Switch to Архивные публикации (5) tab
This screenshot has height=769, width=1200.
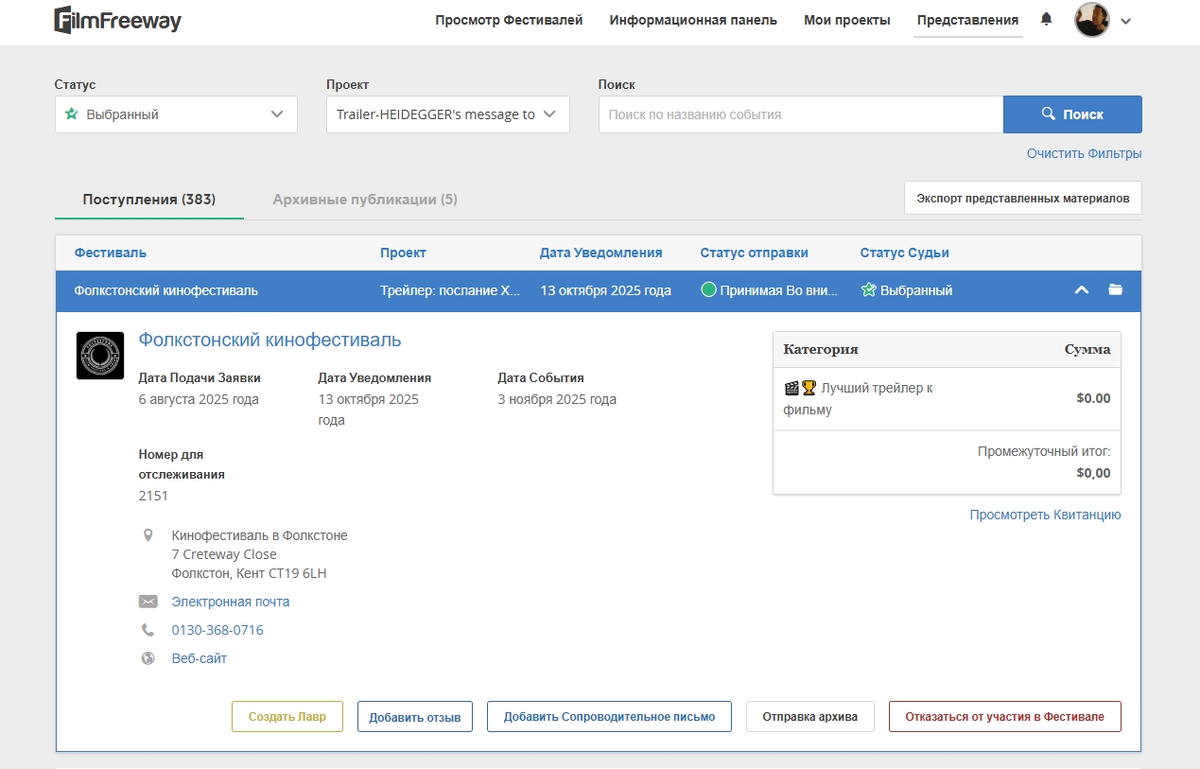(365, 199)
